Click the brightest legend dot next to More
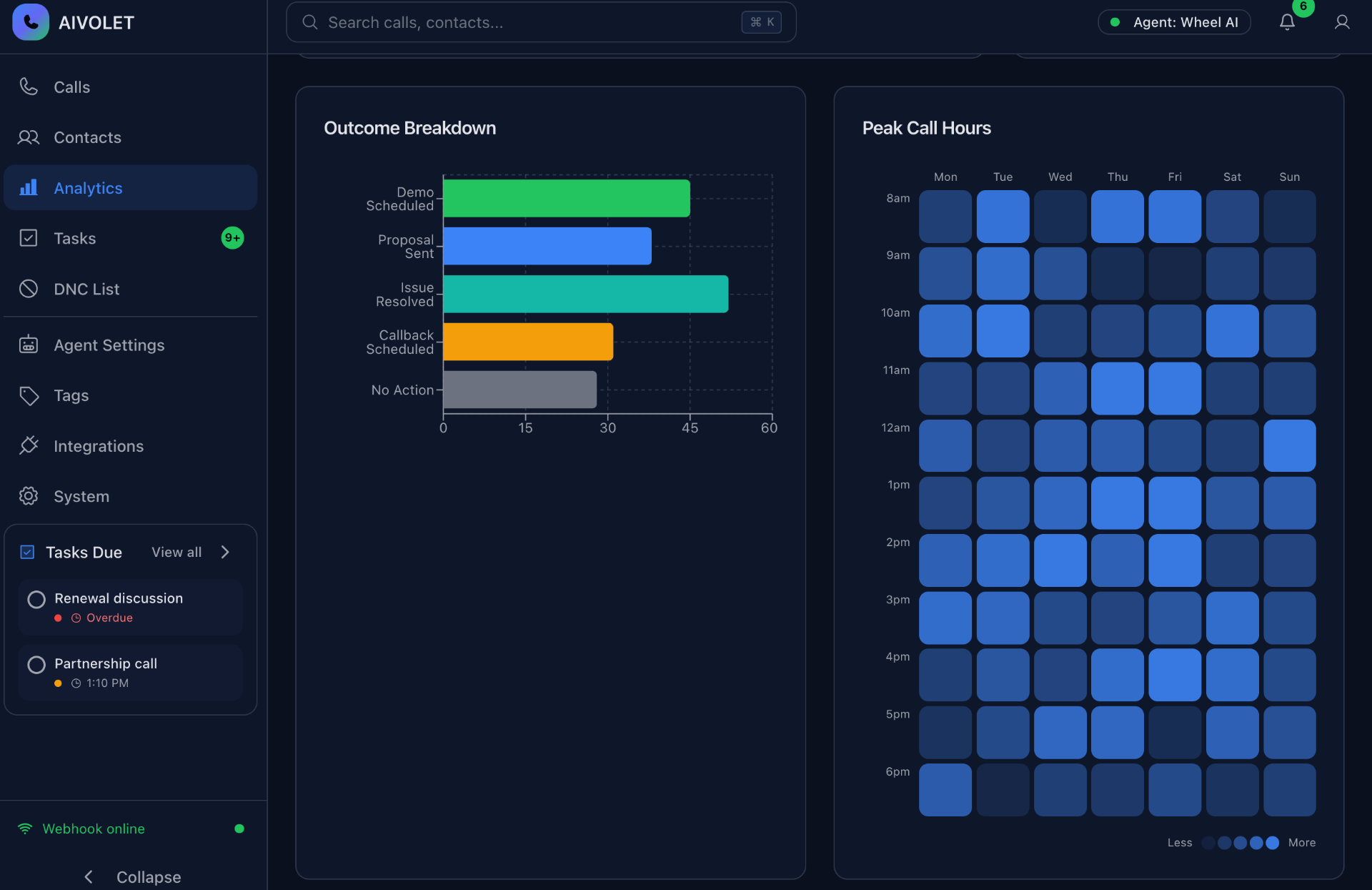Image resolution: width=1372 pixels, height=890 pixels. 1272,843
